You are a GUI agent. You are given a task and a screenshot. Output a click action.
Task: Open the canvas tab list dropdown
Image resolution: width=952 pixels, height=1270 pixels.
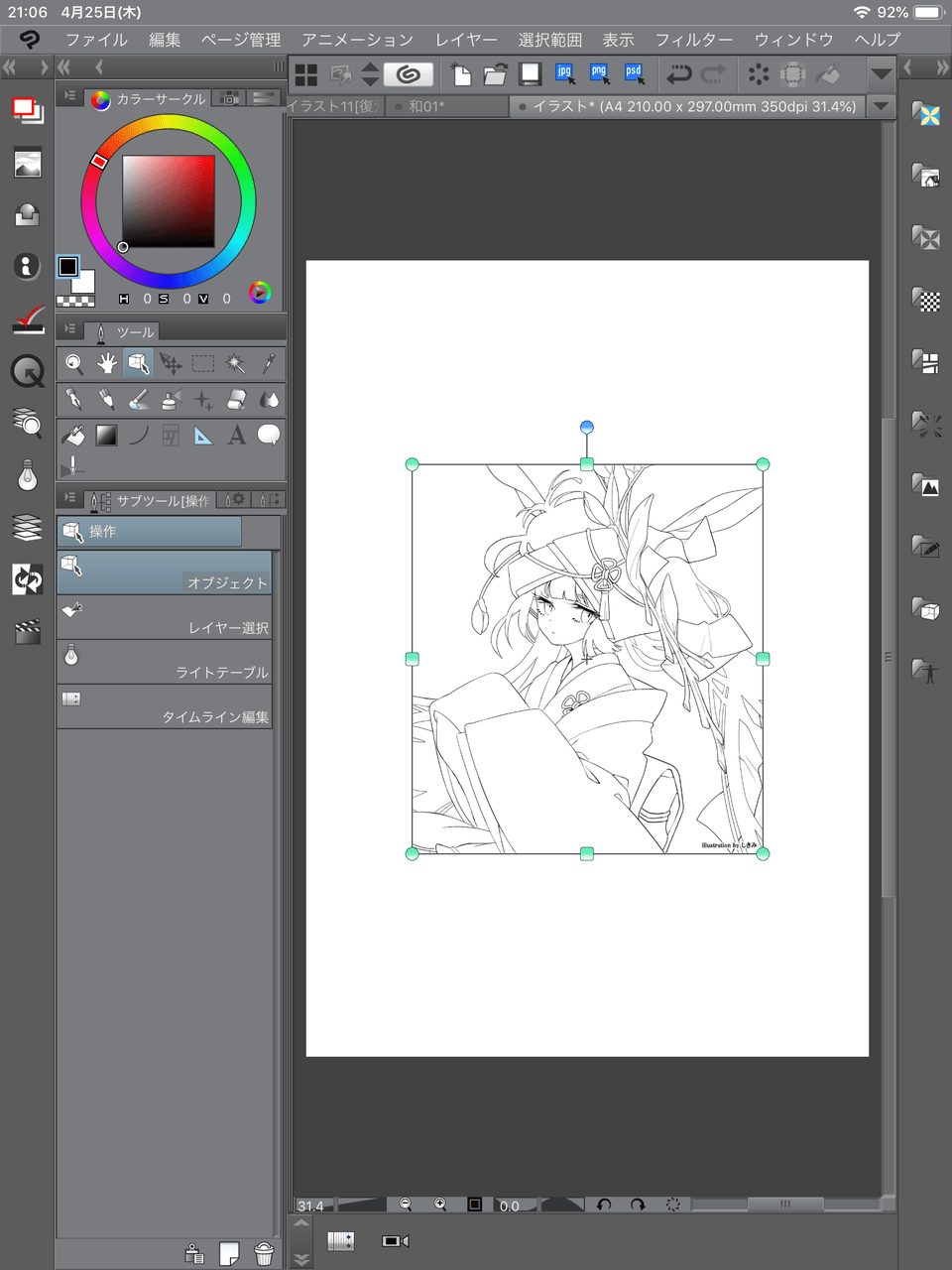click(881, 106)
